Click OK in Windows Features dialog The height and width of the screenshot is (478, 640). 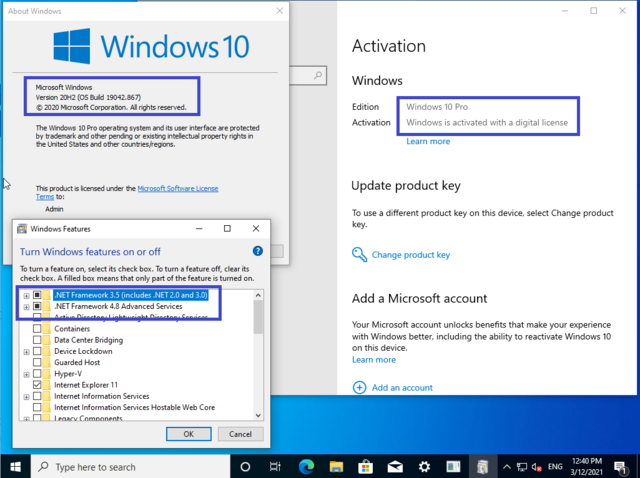pos(189,434)
